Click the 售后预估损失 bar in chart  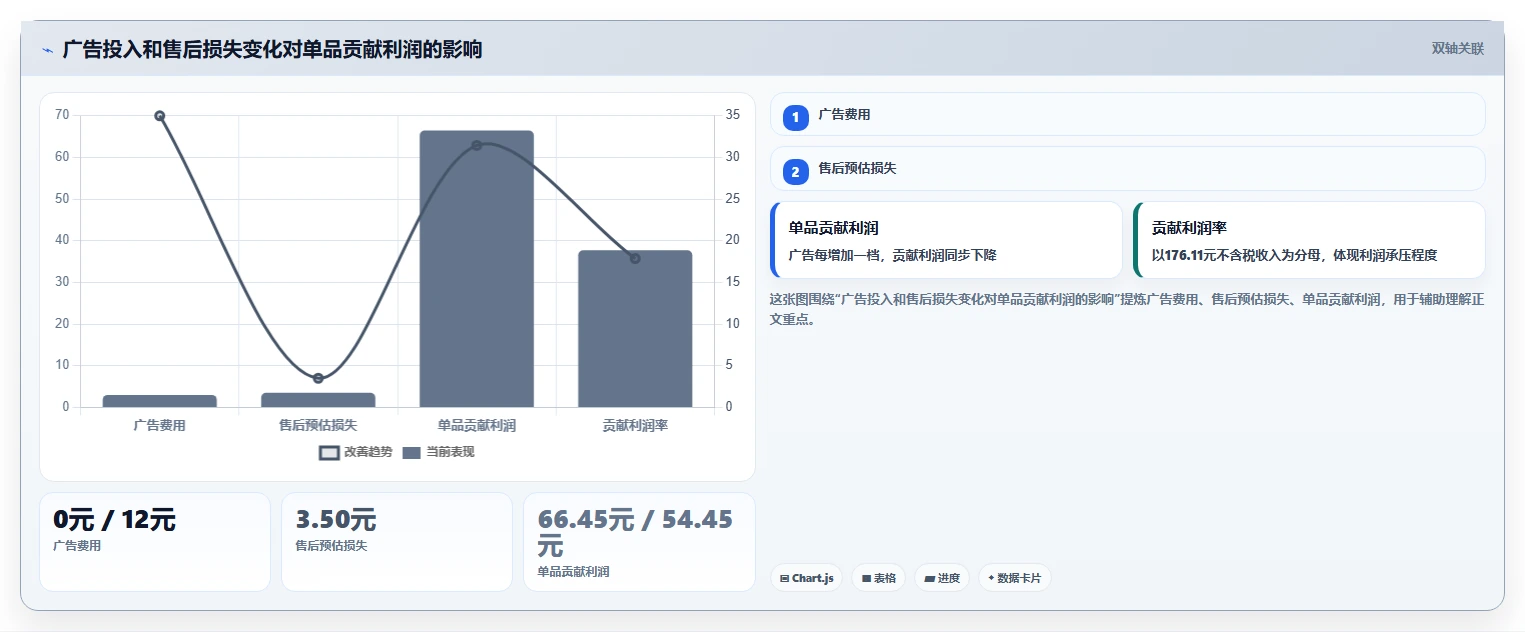pyautogui.click(x=318, y=400)
